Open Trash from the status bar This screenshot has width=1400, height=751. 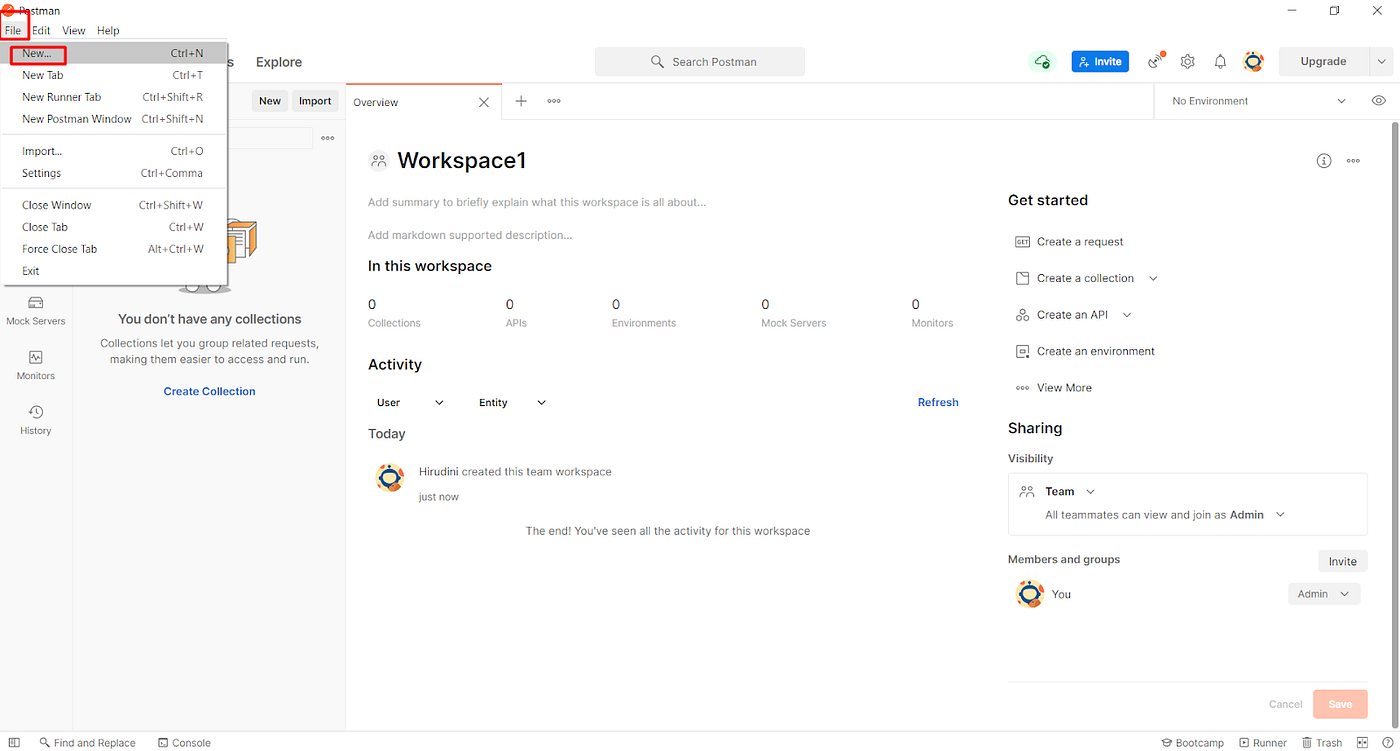pyautogui.click(x=1322, y=743)
